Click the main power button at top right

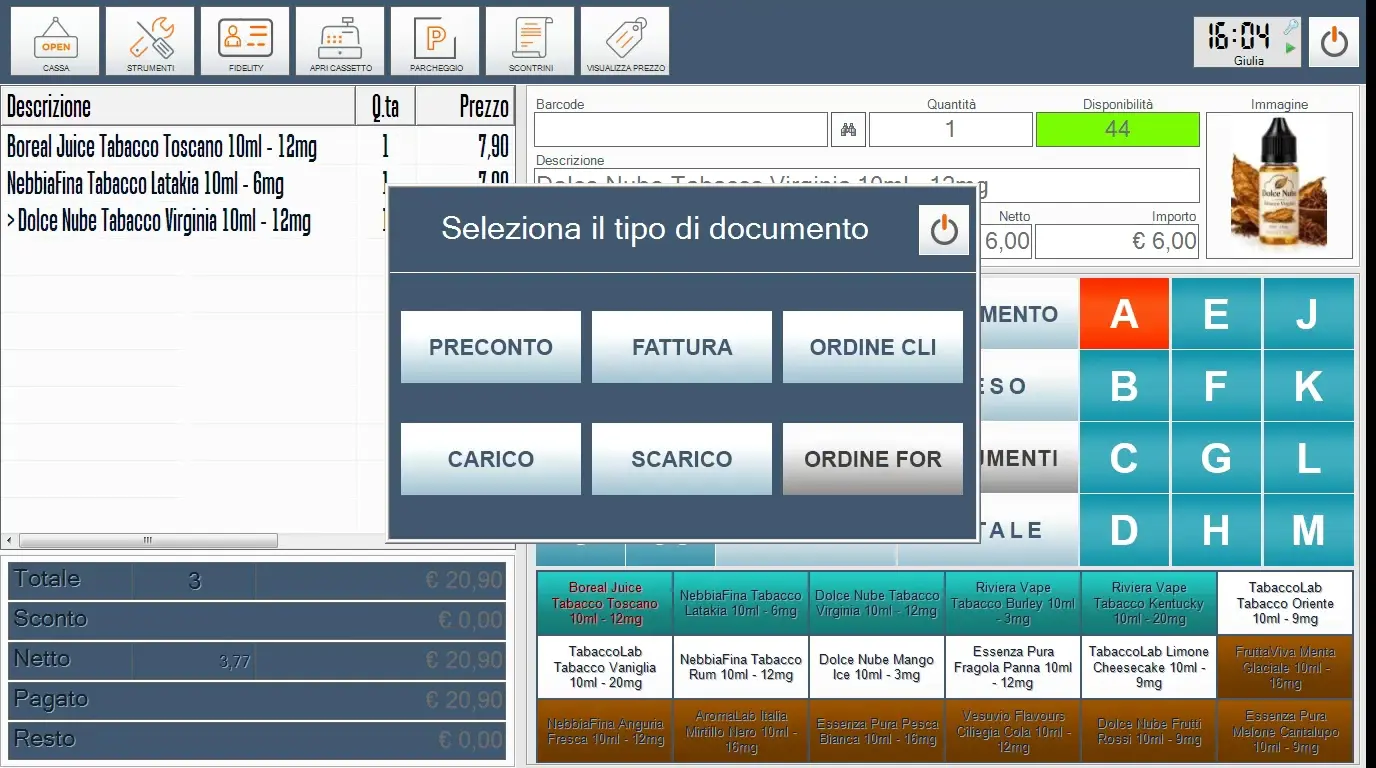click(x=1334, y=42)
